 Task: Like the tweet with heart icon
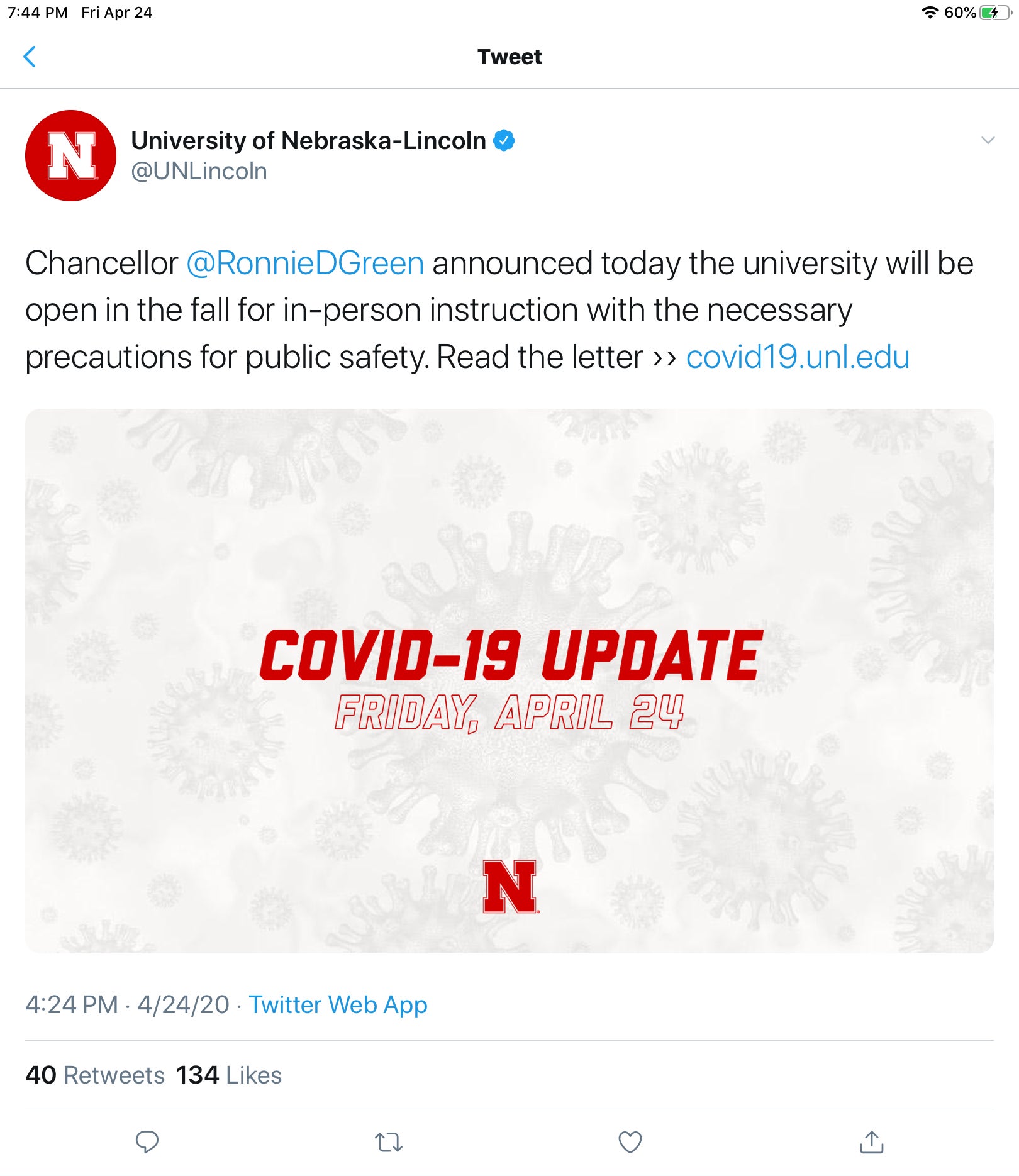pyautogui.click(x=630, y=1142)
